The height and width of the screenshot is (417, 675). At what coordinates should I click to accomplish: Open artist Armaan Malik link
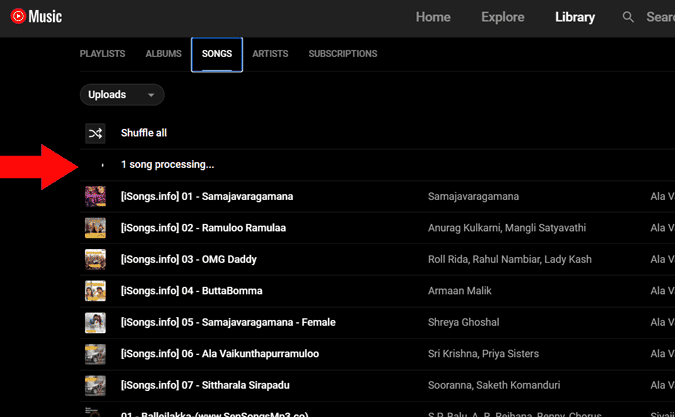[x=459, y=291]
